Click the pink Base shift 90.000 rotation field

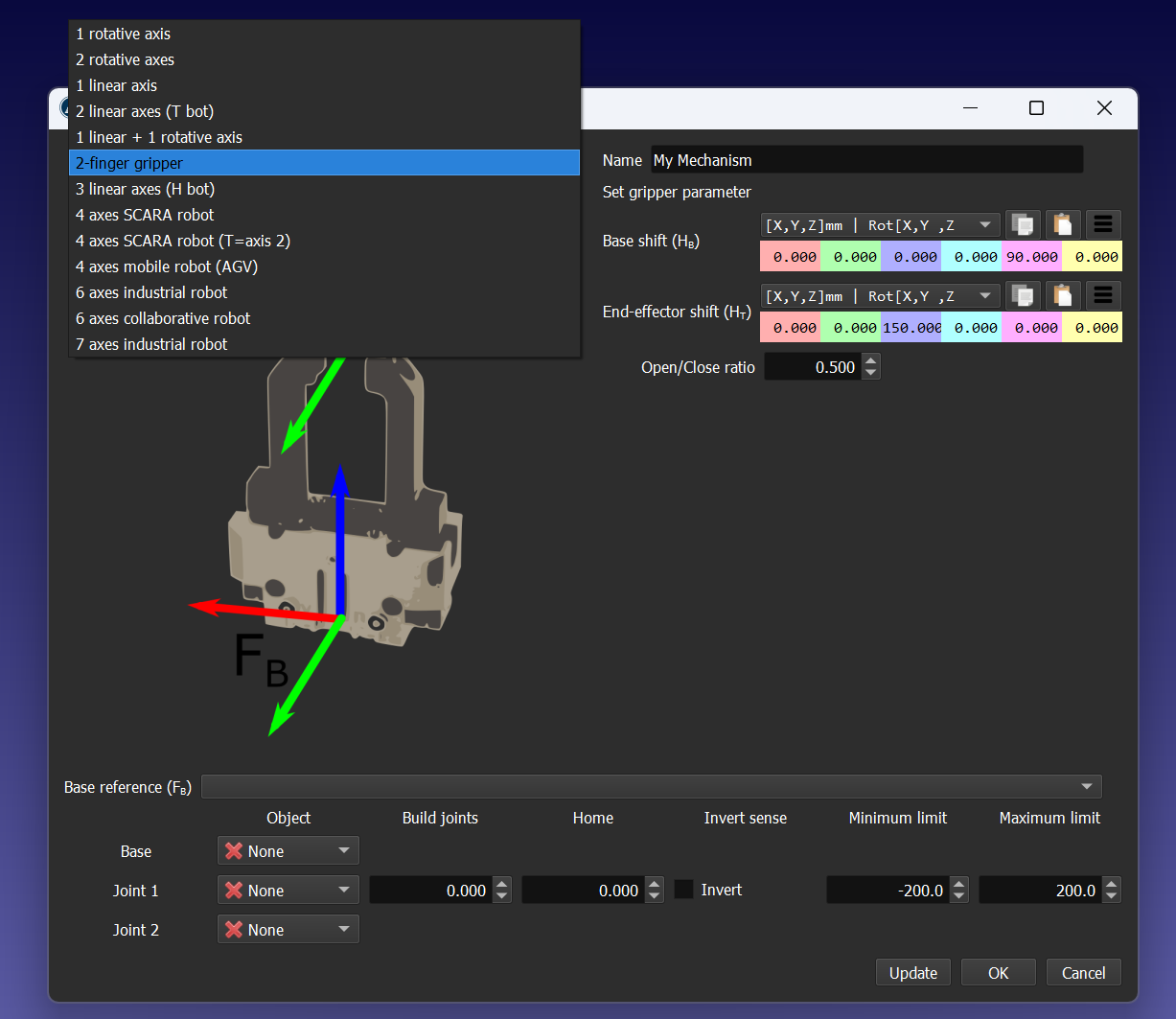[1032, 257]
